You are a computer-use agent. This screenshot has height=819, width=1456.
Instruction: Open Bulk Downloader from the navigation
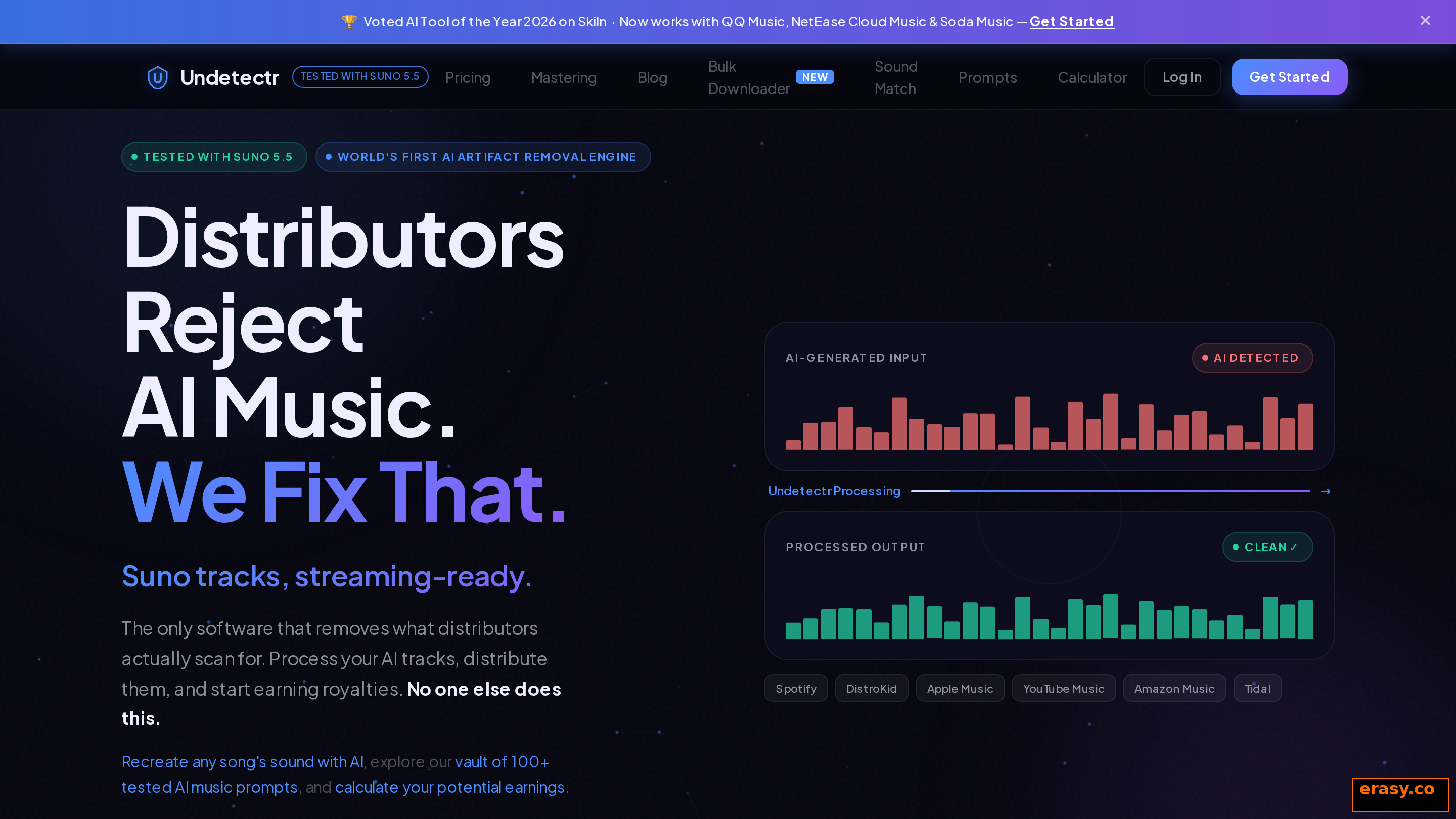[748, 77]
